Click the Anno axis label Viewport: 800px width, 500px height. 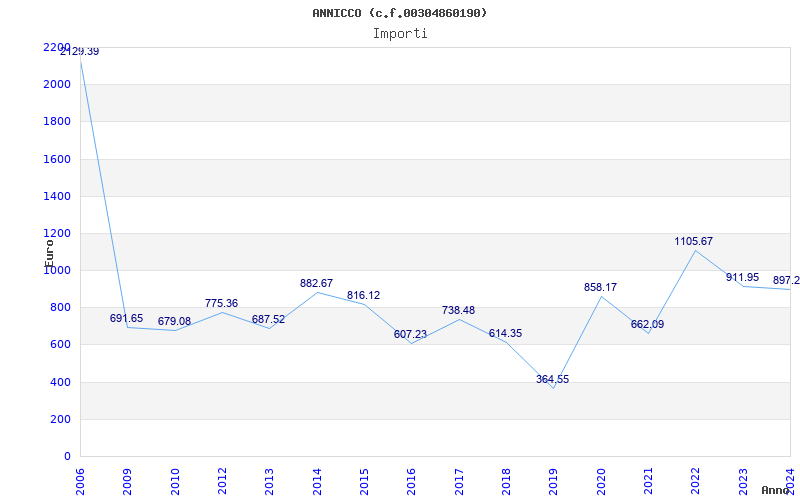click(x=776, y=490)
